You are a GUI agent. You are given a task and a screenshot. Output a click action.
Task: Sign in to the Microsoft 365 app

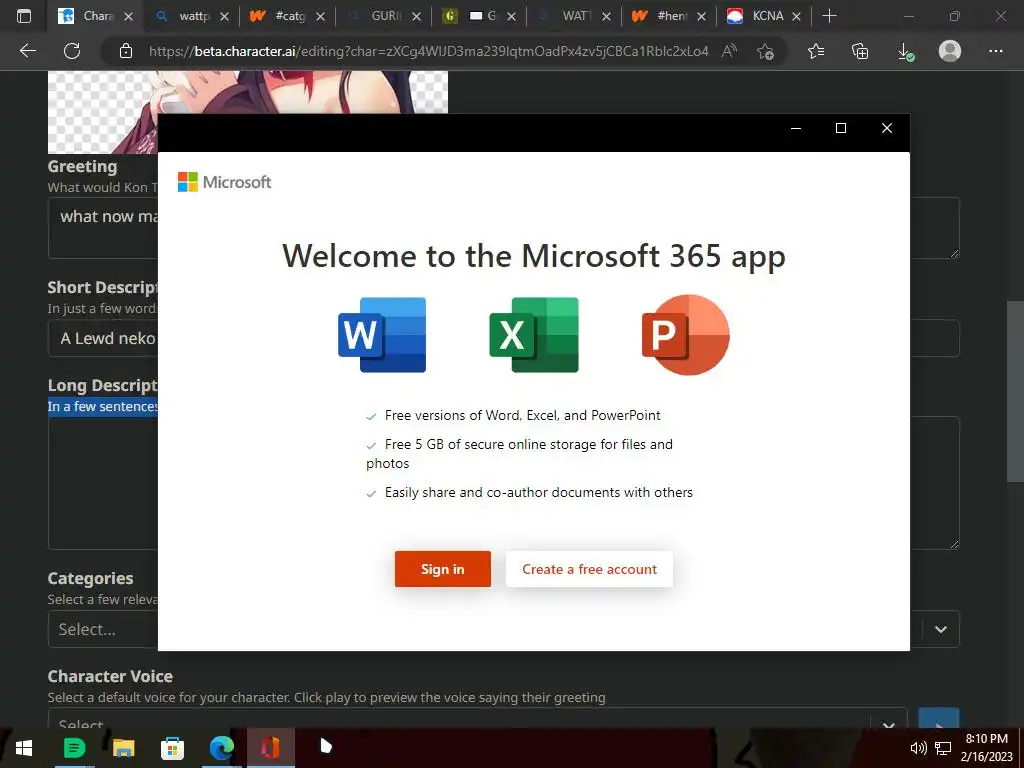point(442,569)
